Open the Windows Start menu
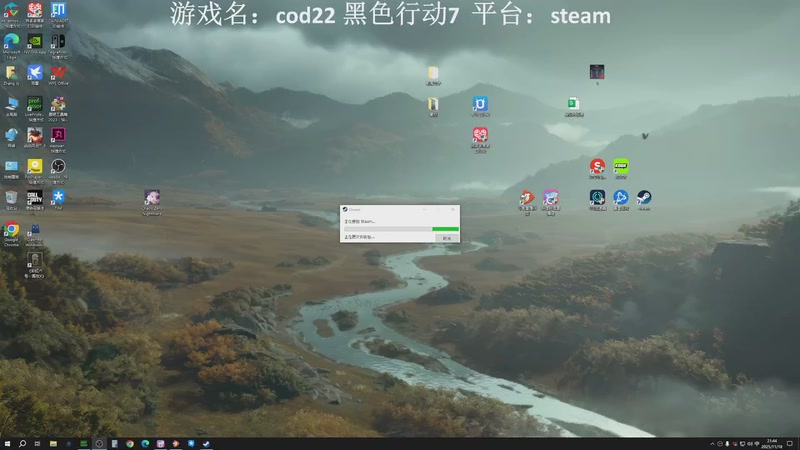This screenshot has height=450, width=800. [x=7, y=444]
